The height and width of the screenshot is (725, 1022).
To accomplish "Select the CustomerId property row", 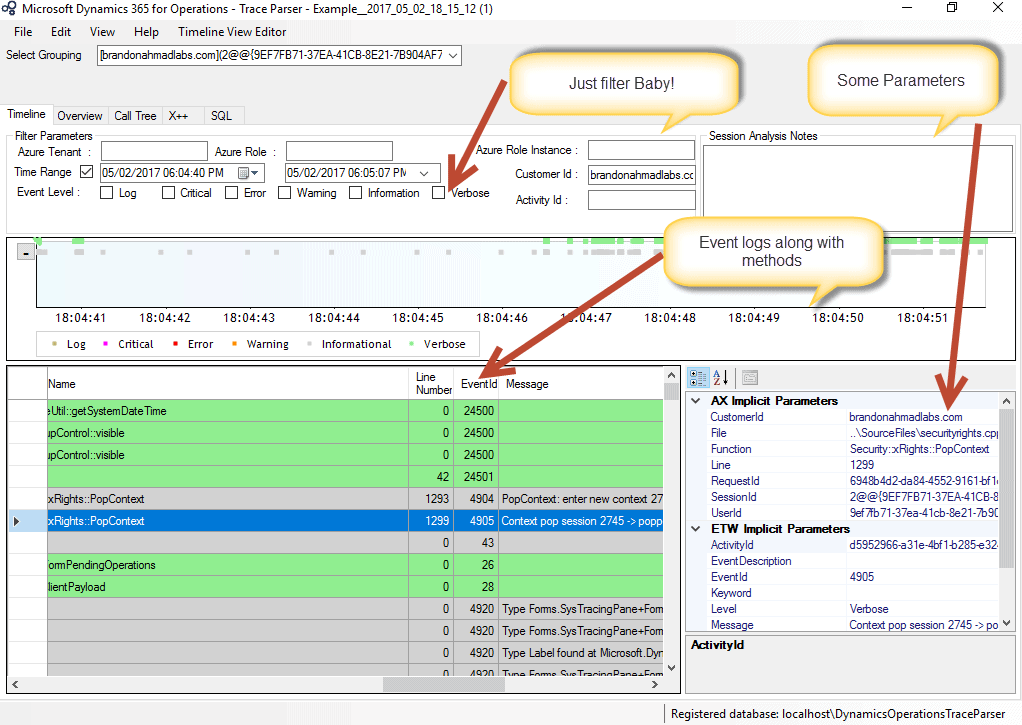I will pos(853,417).
